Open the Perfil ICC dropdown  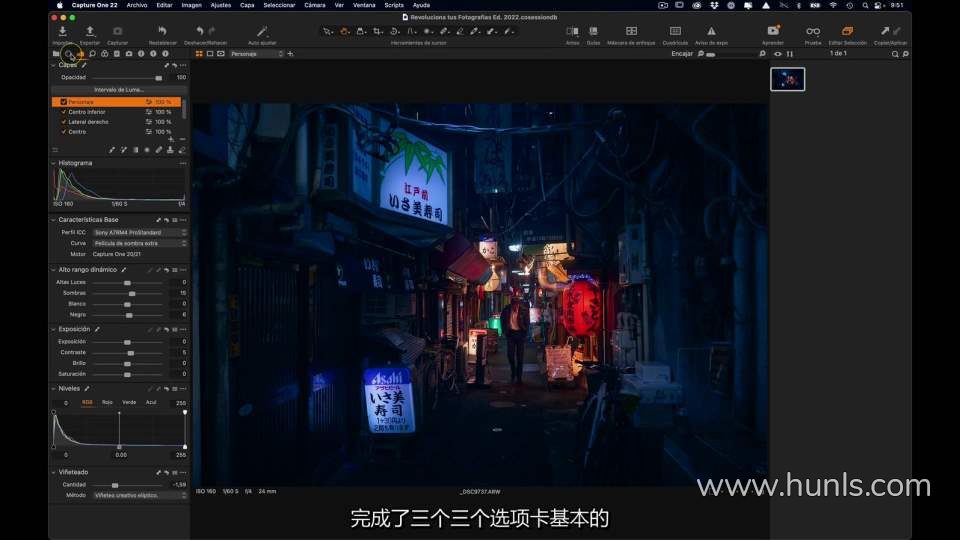pyautogui.click(x=140, y=233)
